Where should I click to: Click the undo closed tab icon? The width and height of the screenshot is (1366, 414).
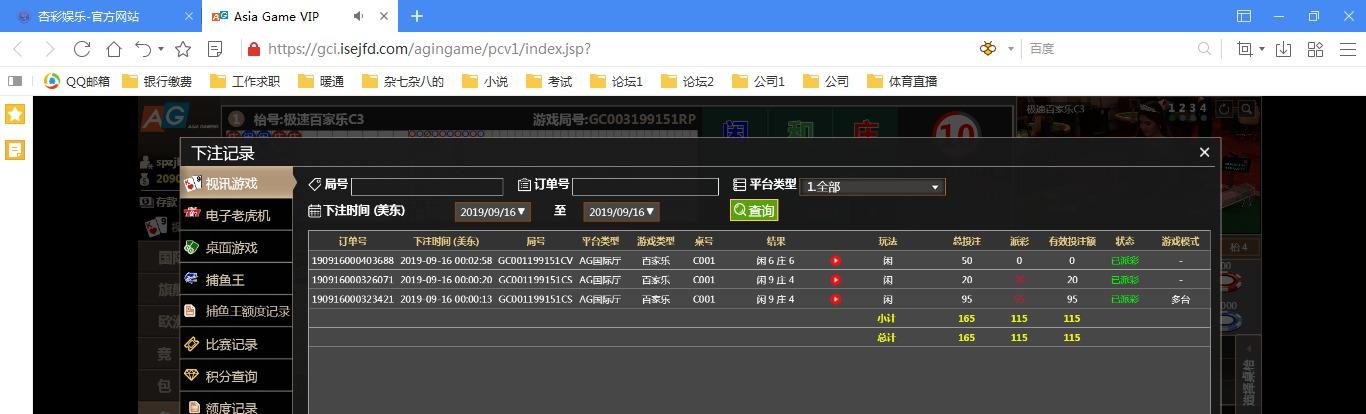click(144, 49)
